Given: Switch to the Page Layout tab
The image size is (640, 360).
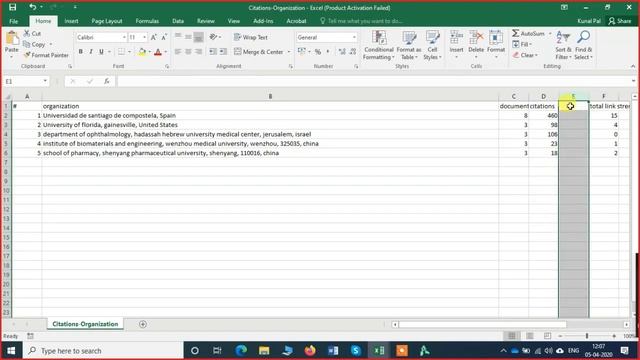Looking at the screenshot, I should point(107,21).
